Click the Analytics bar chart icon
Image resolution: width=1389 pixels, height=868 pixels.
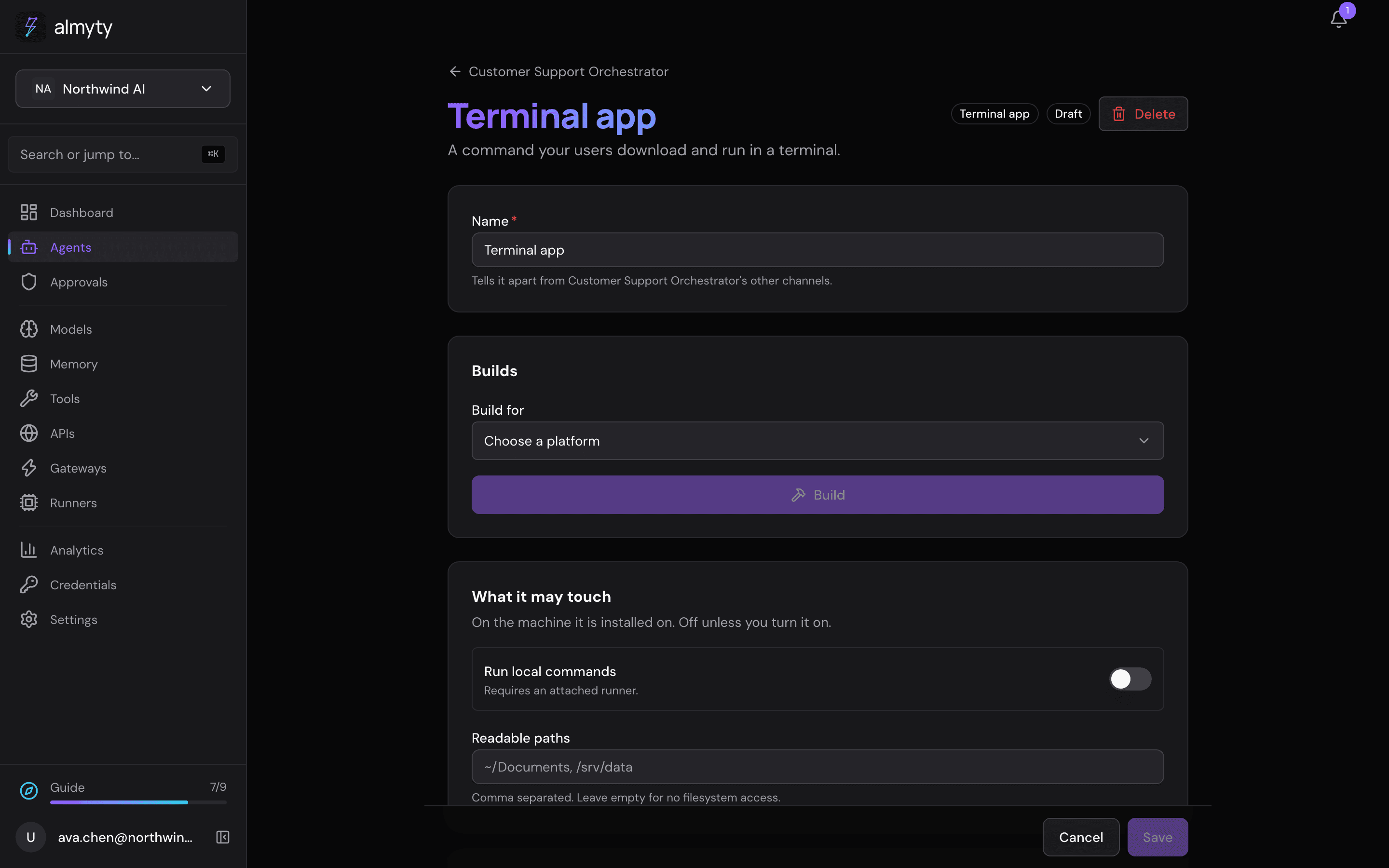[x=29, y=550]
